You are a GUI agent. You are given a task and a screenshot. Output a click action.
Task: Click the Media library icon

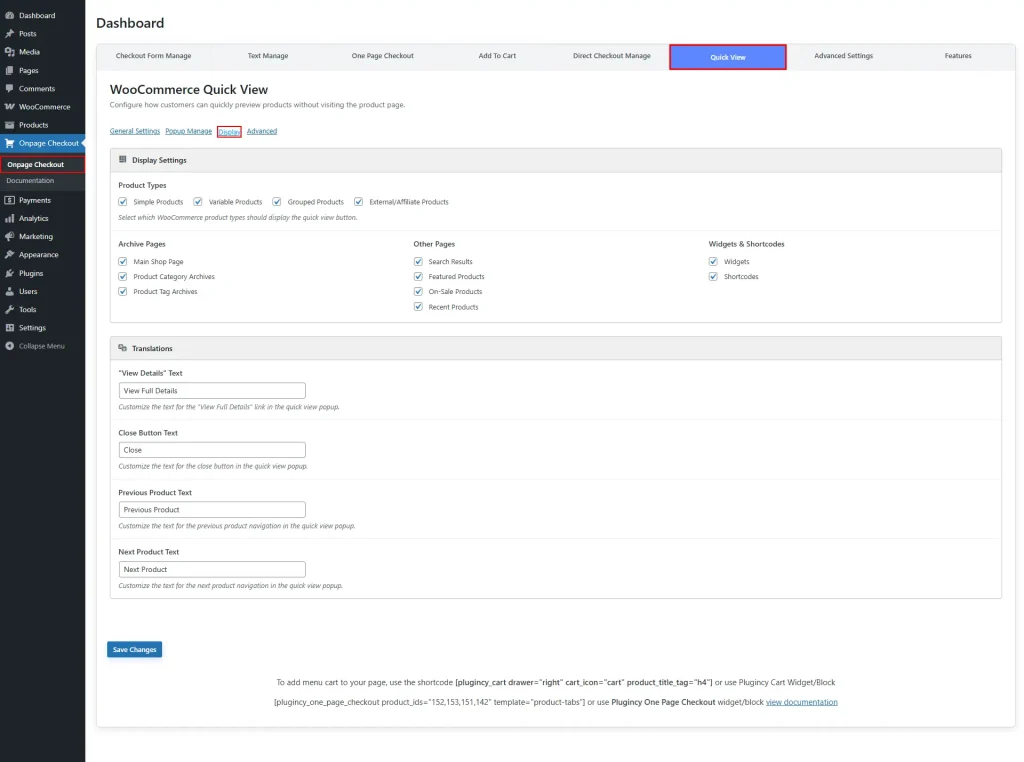[x=10, y=52]
